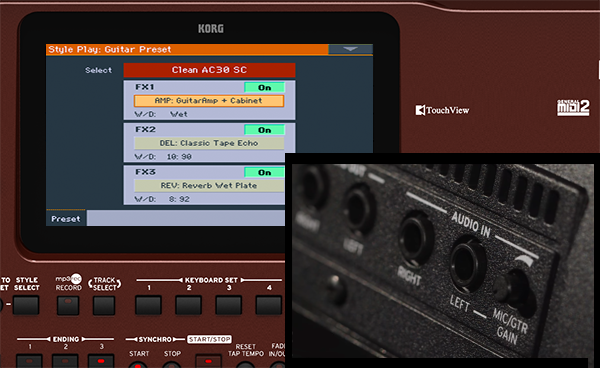Open AMP: GuitarAmp + Cabinet effect selector

click(x=209, y=101)
